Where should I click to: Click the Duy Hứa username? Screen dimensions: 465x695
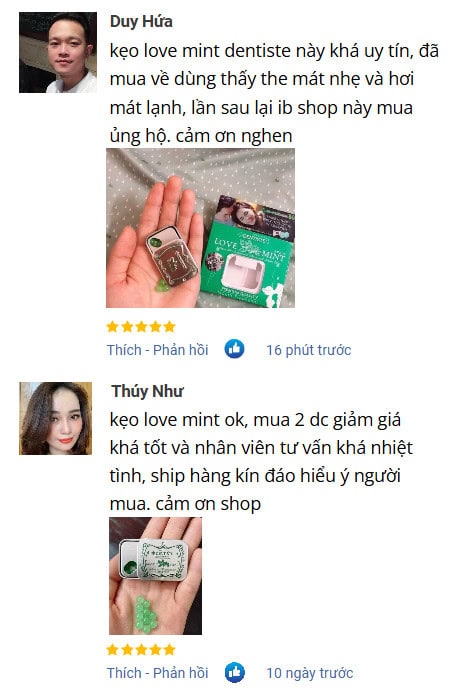(141, 21)
